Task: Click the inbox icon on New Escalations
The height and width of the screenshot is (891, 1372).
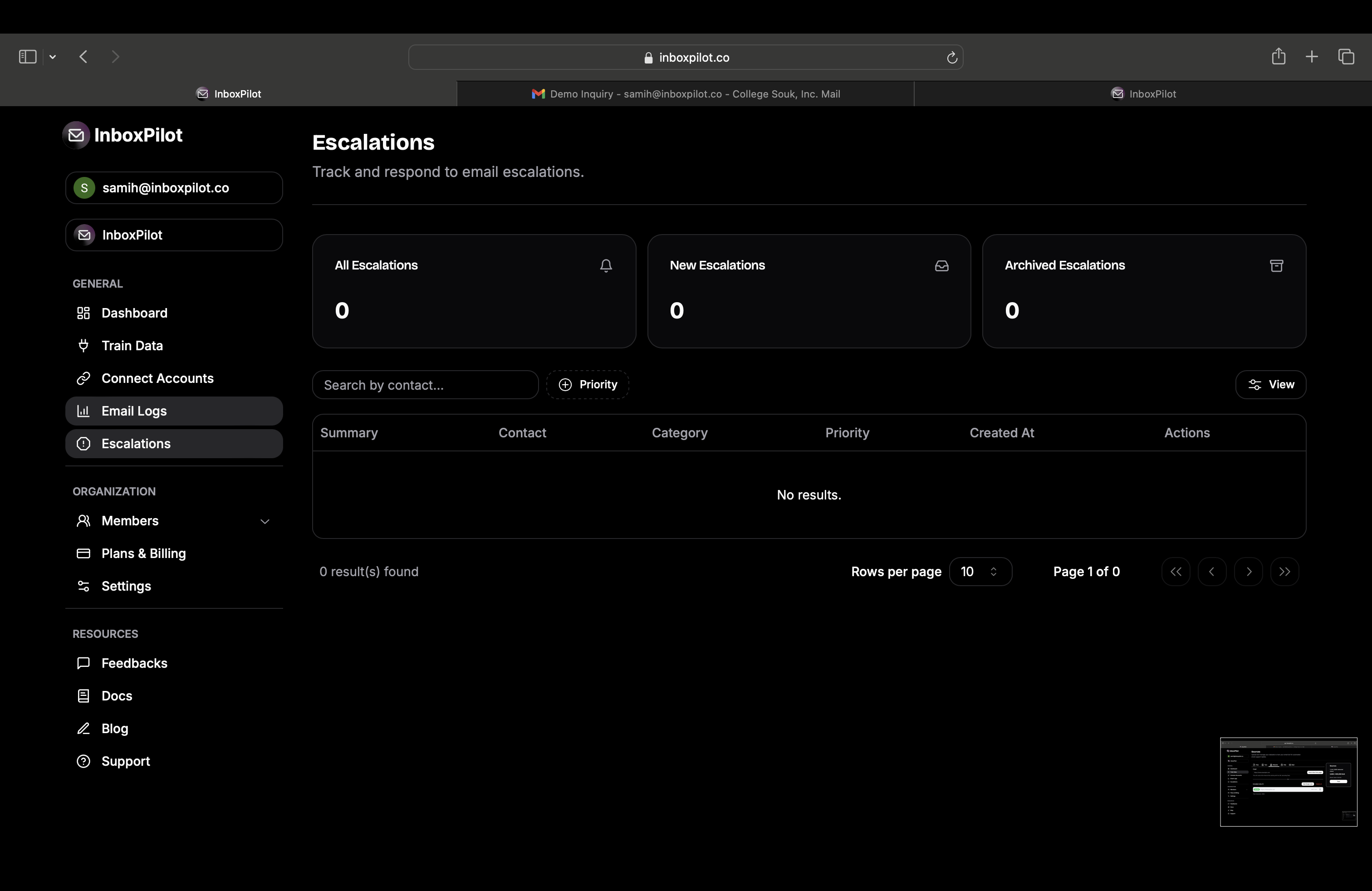Action: [x=941, y=266]
